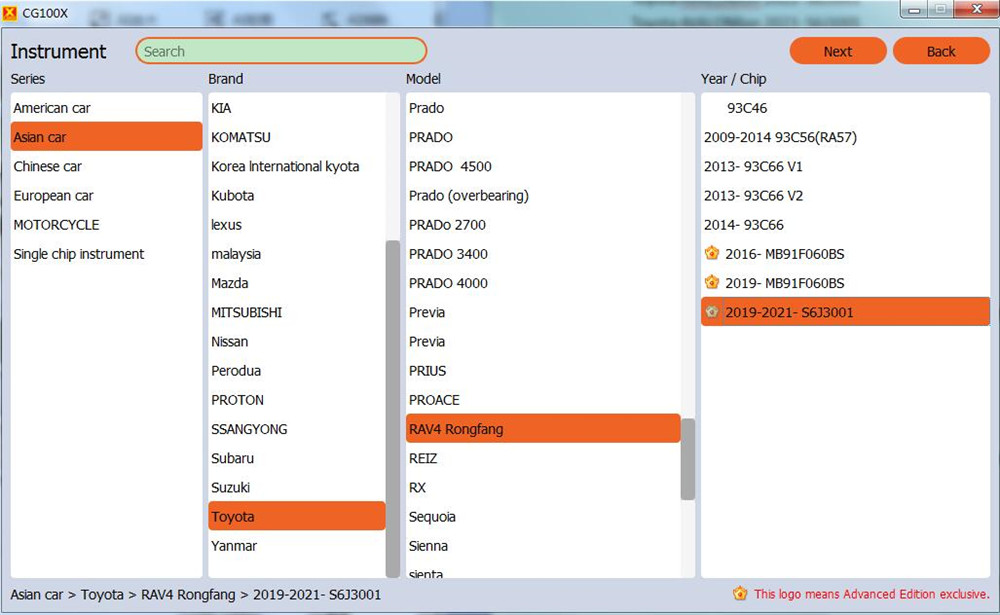1000x615 pixels.
Task: Click the Brand list scrollbar thumb
Action: point(393,408)
